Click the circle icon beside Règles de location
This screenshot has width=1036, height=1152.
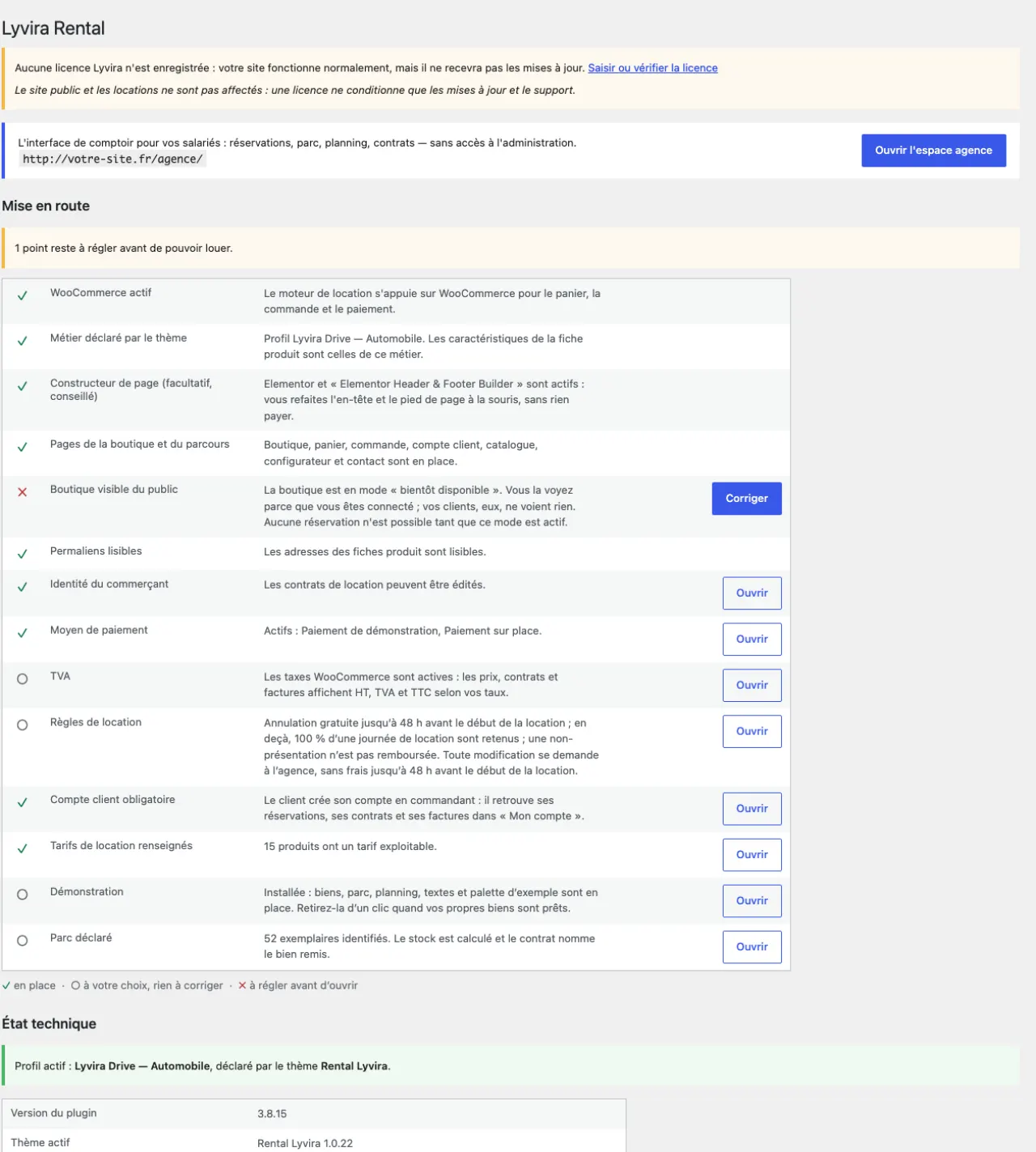(x=23, y=725)
